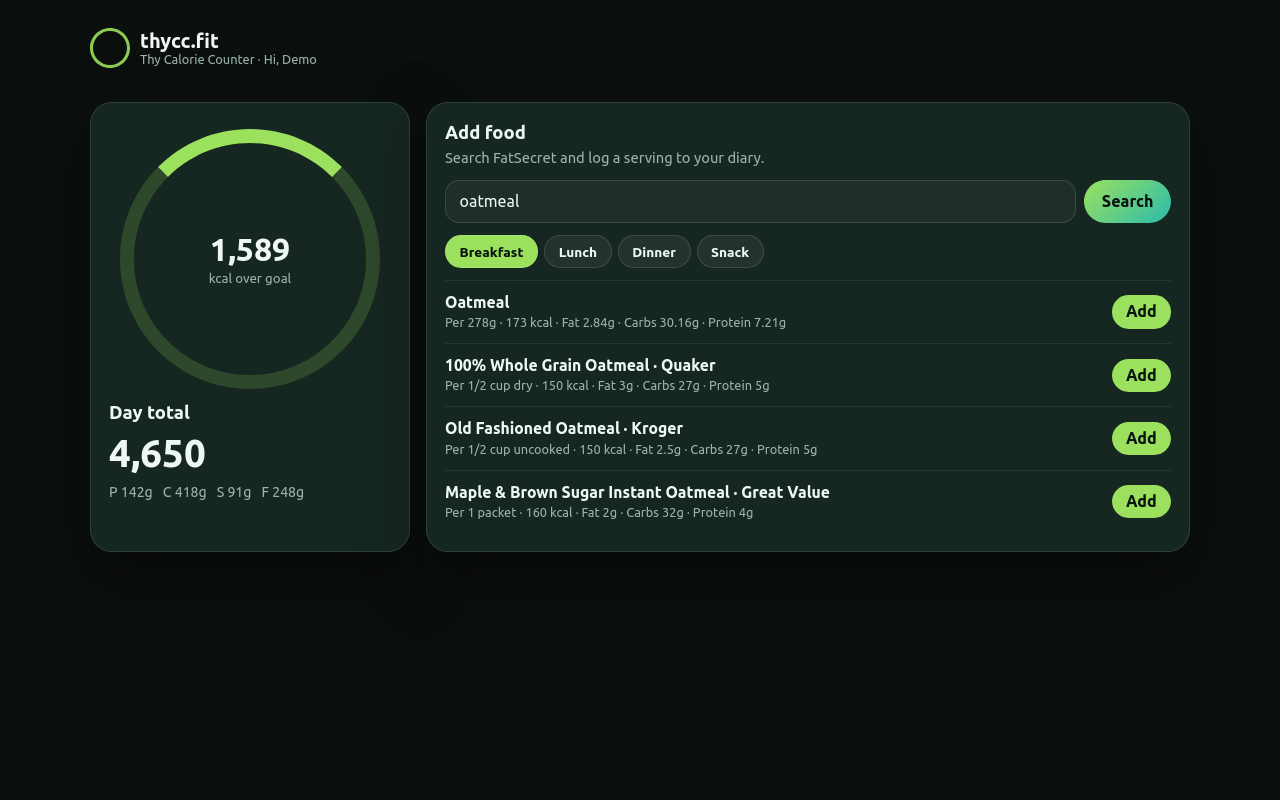Select the Snack meal option
The height and width of the screenshot is (800, 1280).
[x=730, y=252]
